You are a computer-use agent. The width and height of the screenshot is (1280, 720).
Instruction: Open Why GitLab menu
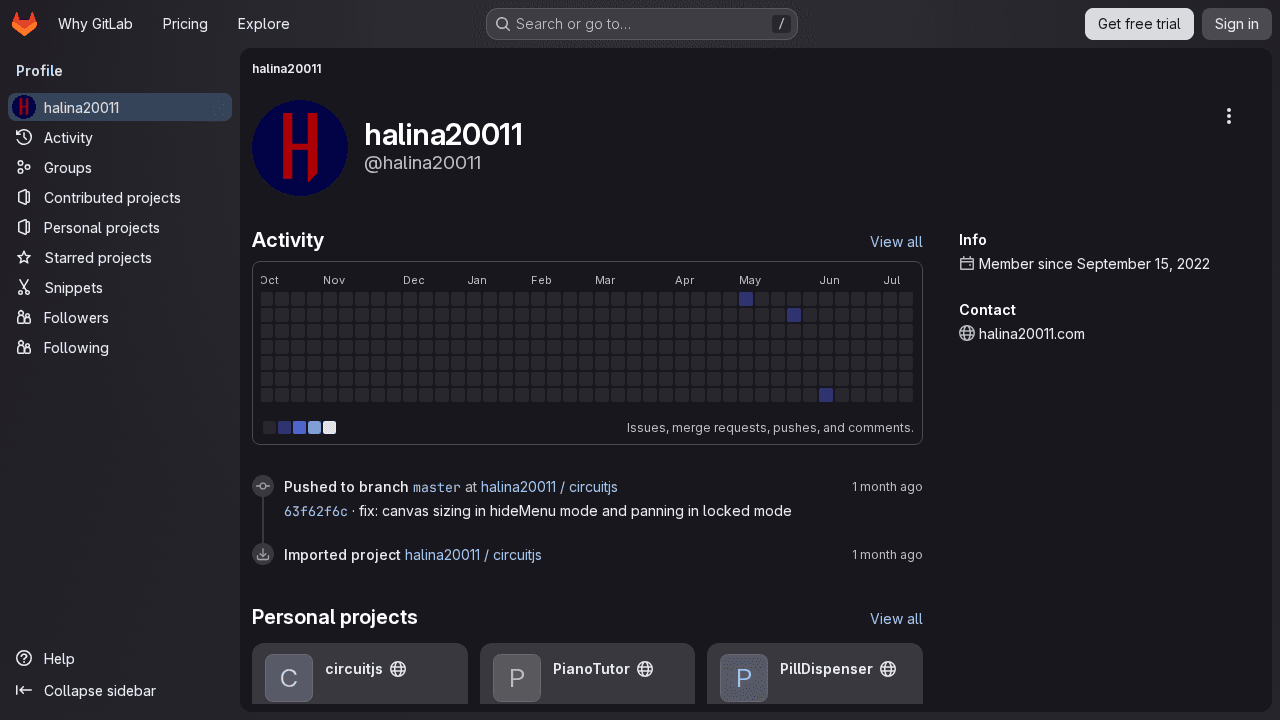click(95, 24)
